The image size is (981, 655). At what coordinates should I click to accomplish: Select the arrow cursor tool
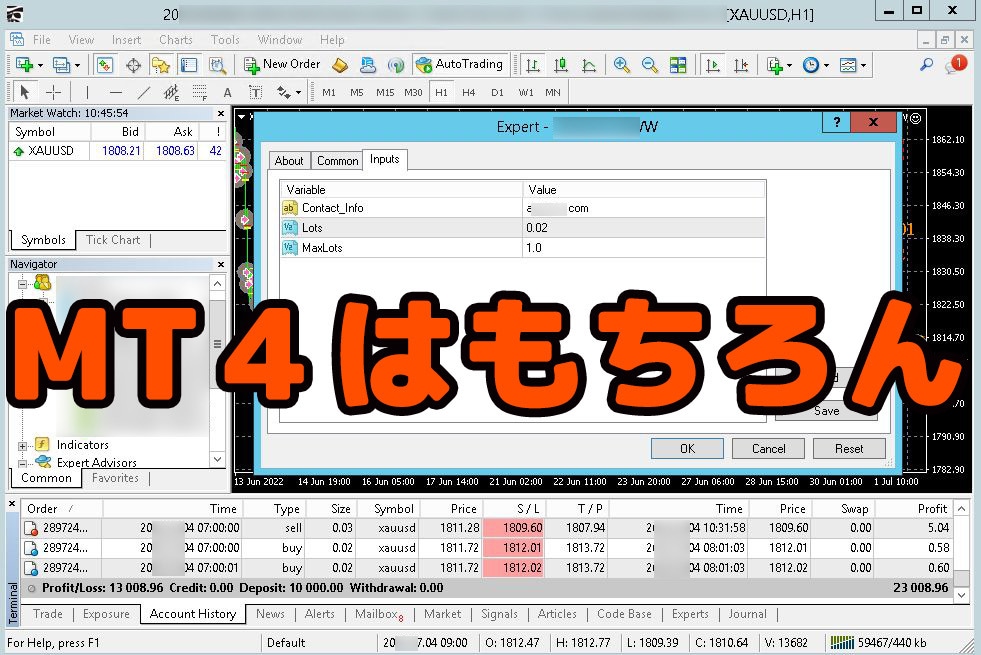pos(24,92)
